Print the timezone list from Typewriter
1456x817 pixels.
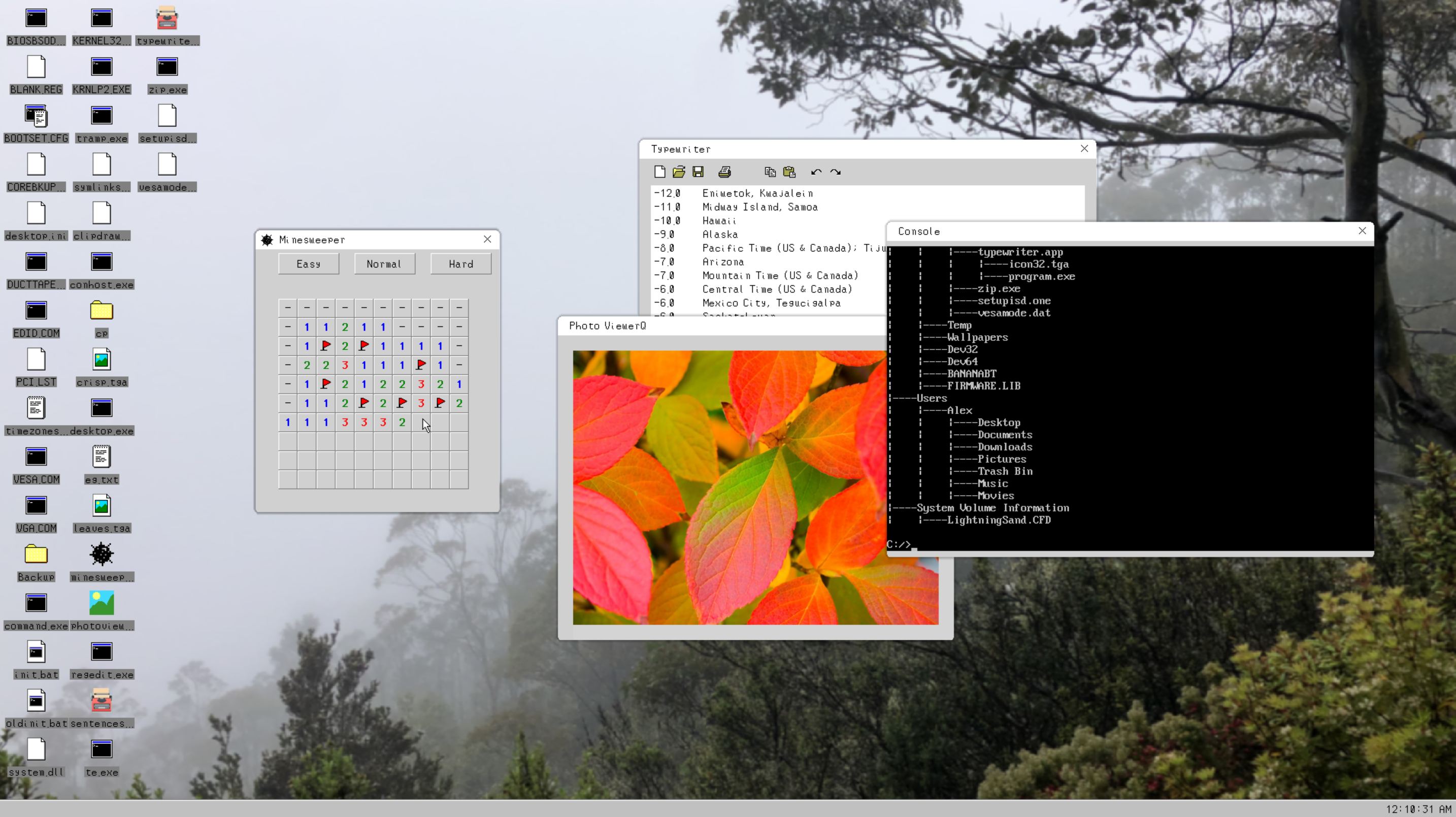pos(725,171)
